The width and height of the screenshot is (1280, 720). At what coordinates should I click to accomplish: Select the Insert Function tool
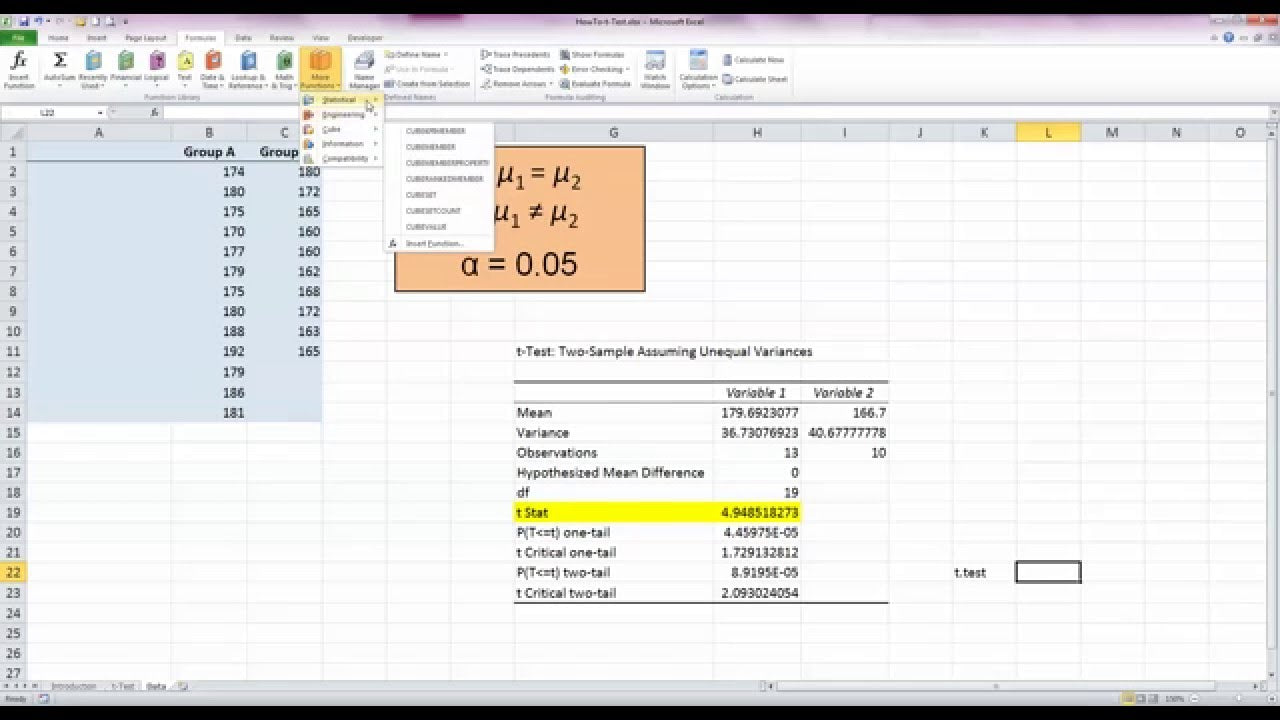18,66
